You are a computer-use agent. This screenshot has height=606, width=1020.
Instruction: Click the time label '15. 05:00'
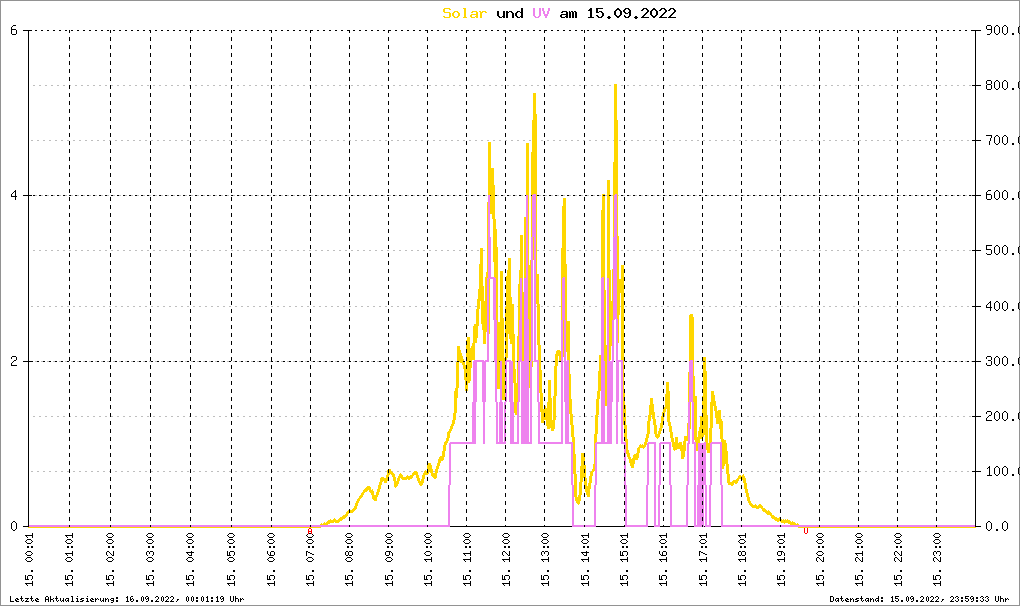(231, 560)
